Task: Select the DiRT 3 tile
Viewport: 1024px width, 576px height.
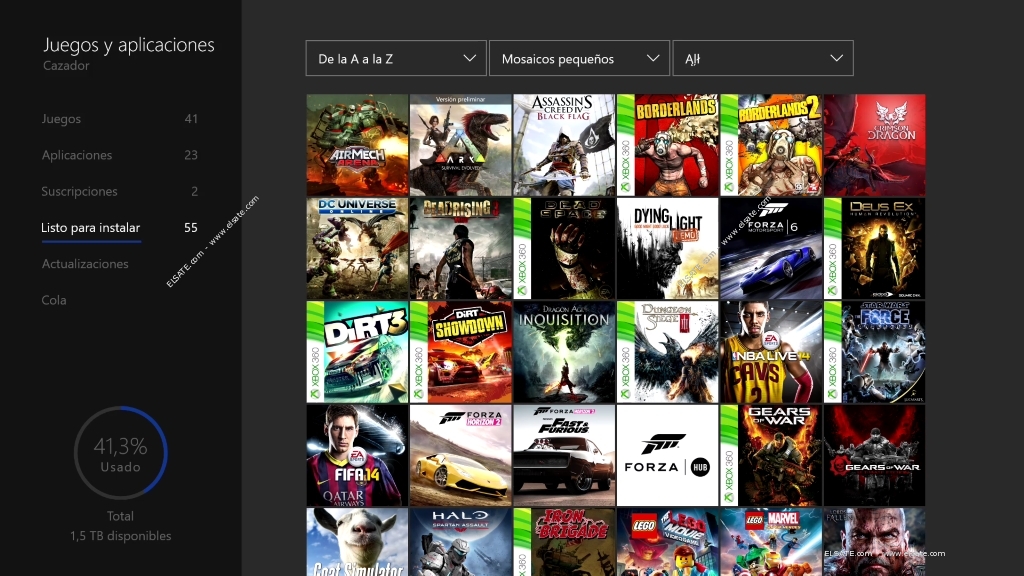Action: pyautogui.click(x=357, y=352)
